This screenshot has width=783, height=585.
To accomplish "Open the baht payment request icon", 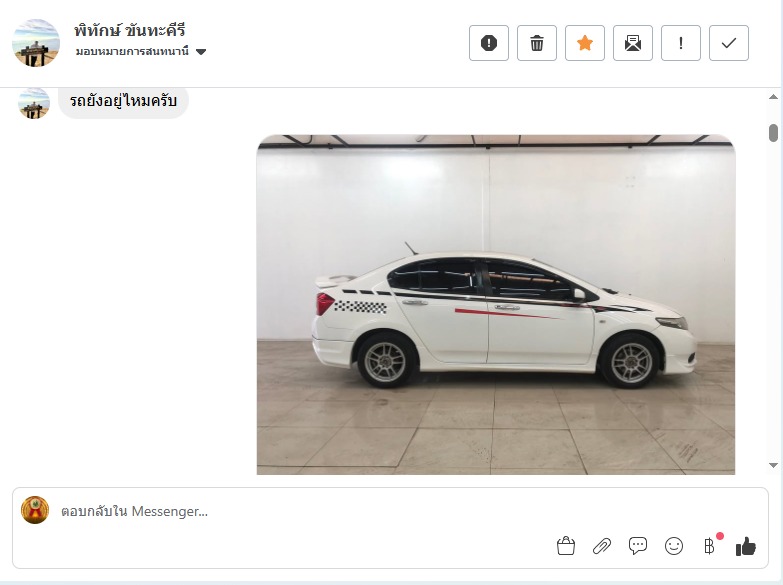I will [710, 546].
